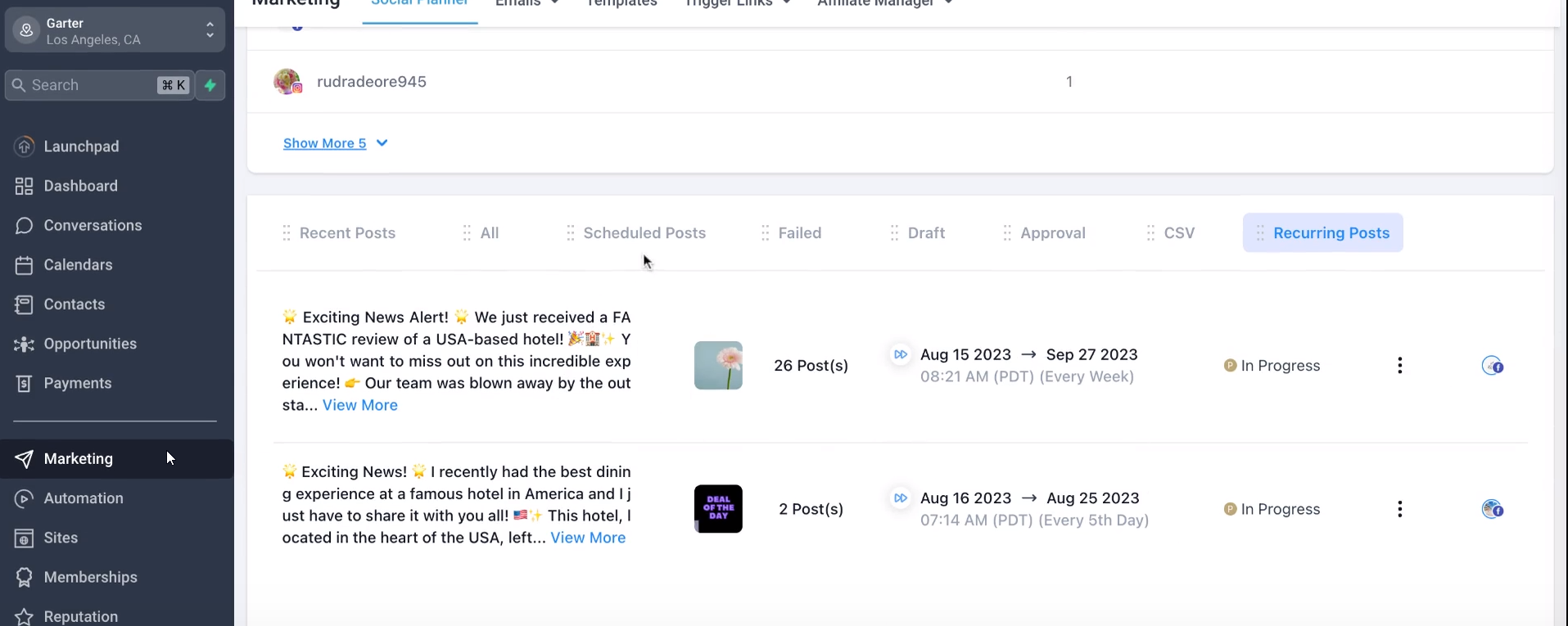Image resolution: width=1568 pixels, height=626 pixels.
Task: Click drag handle of Failed tab
Action: (x=766, y=233)
